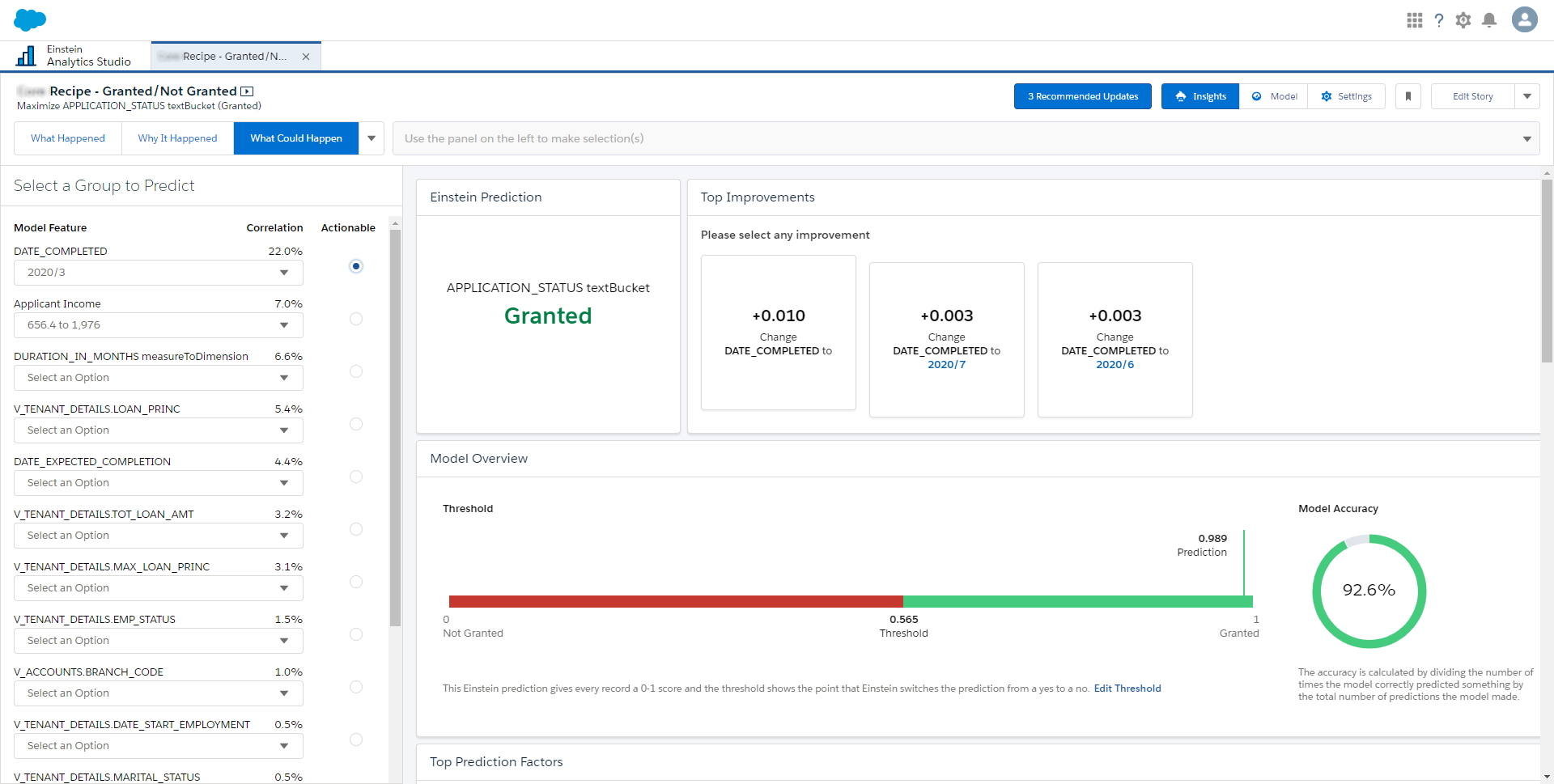
Task: Select the What Could Happen tab
Action: pyautogui.click(x=296, y=138)
